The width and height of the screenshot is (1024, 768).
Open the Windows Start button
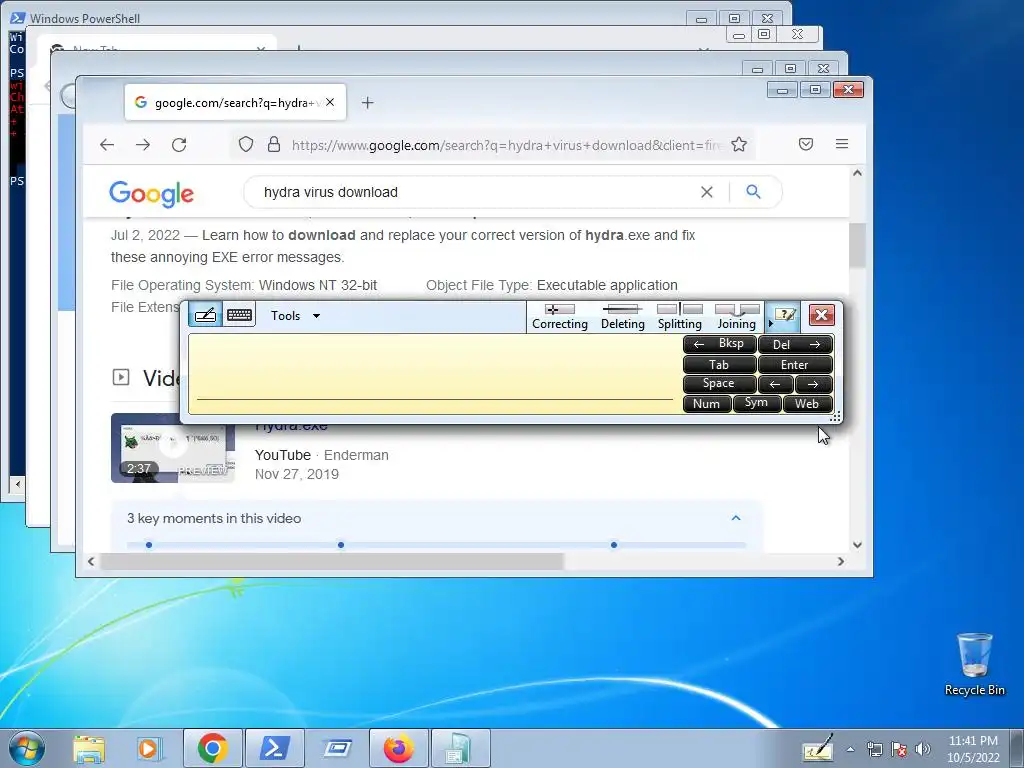tap(27, 748)
